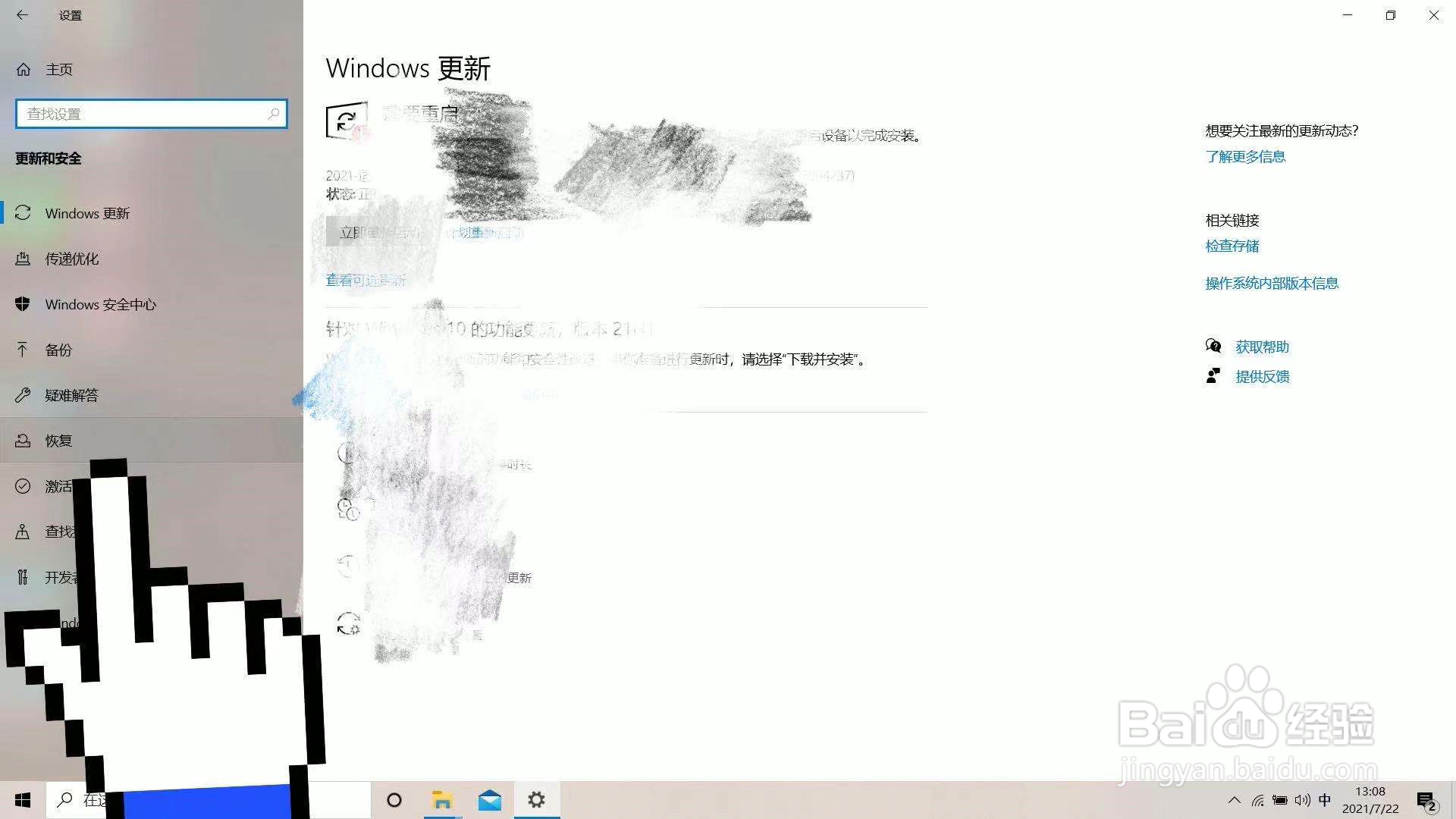Open the volume speaker icon
Viewport: 1456px width, 819px height.
(1303, 800)
